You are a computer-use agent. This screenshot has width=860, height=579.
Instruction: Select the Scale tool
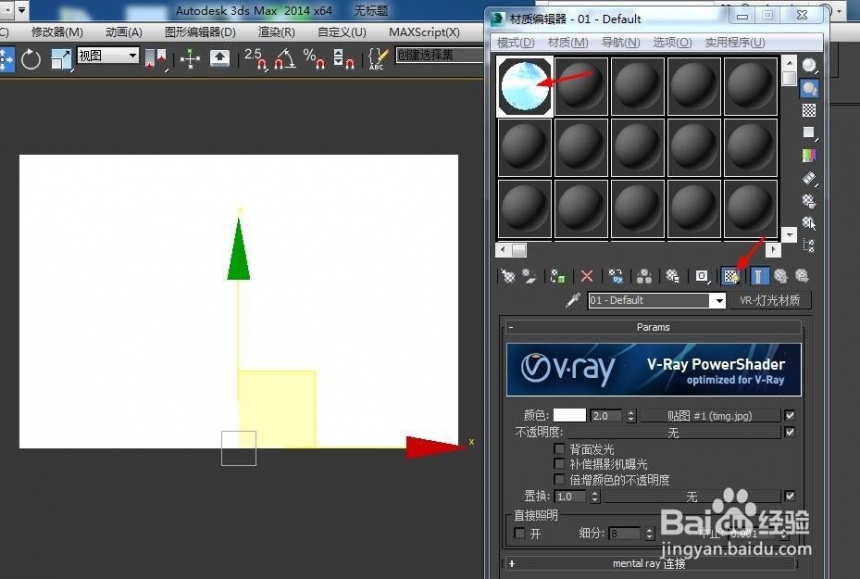tap(61, 59)
